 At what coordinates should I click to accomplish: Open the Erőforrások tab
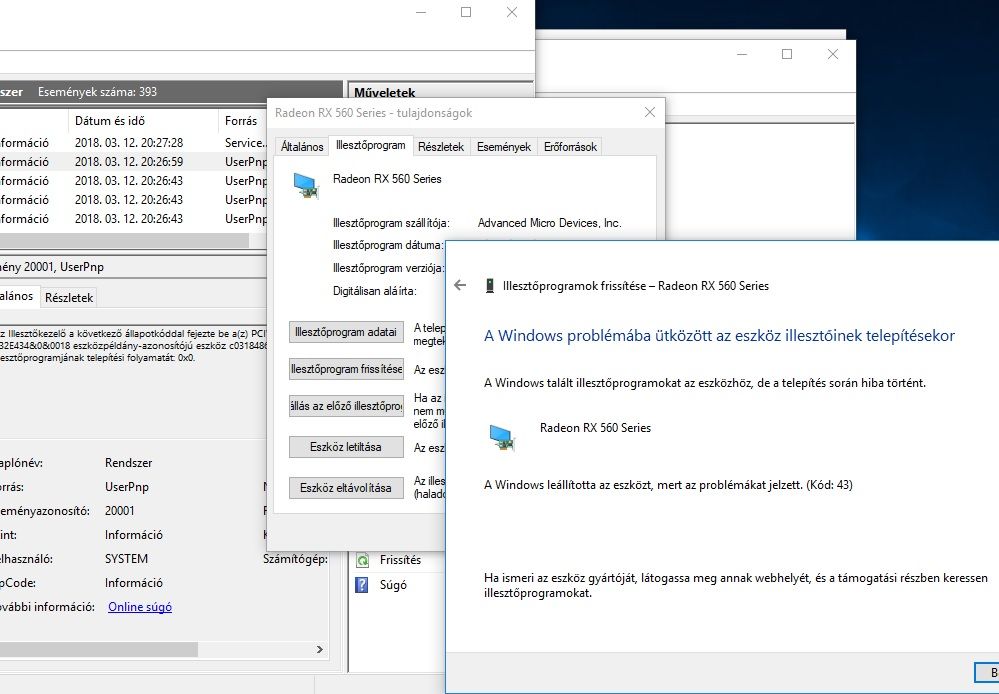[x=570, y=147]
